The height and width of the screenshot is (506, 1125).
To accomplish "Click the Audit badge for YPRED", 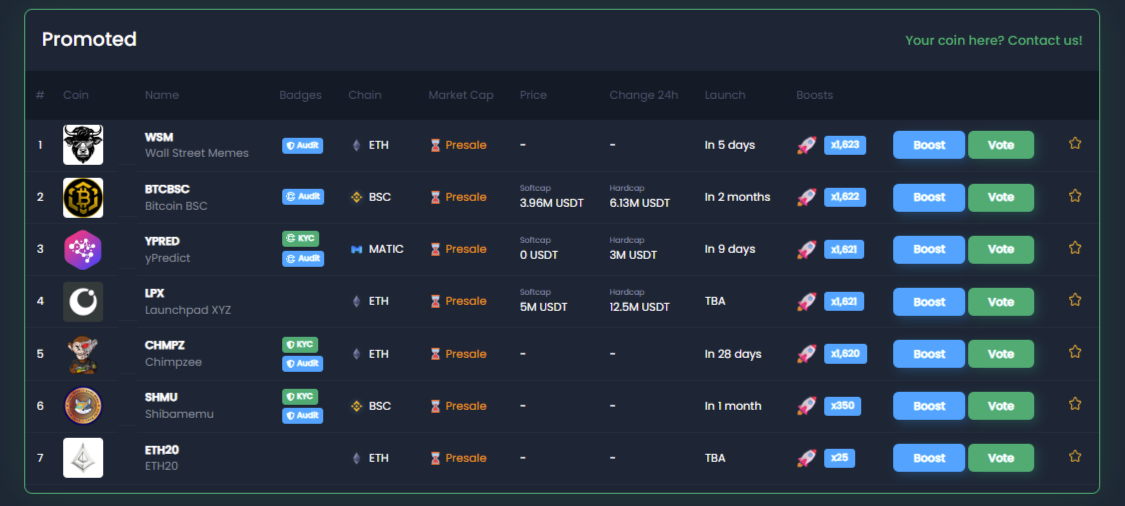I will pyautogui.click(x=303, y=258).
